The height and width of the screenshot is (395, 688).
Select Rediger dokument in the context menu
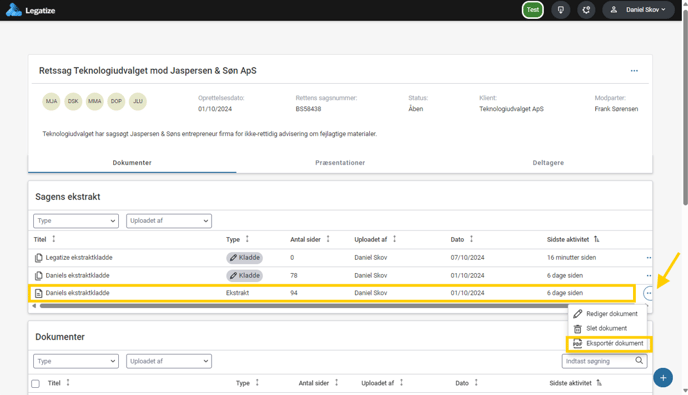[607, 314]
